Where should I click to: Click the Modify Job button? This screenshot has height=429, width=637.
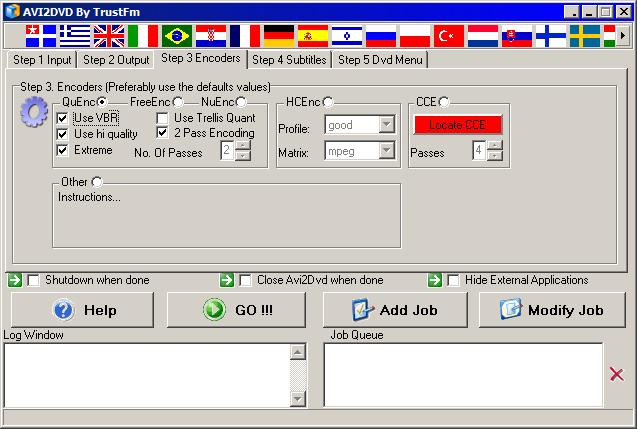552,310
